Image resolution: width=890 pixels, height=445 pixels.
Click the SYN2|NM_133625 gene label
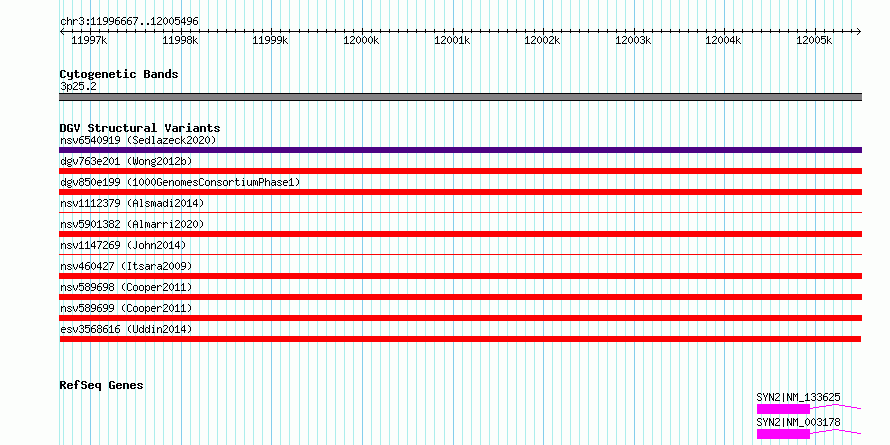click(x=799, y=397)
